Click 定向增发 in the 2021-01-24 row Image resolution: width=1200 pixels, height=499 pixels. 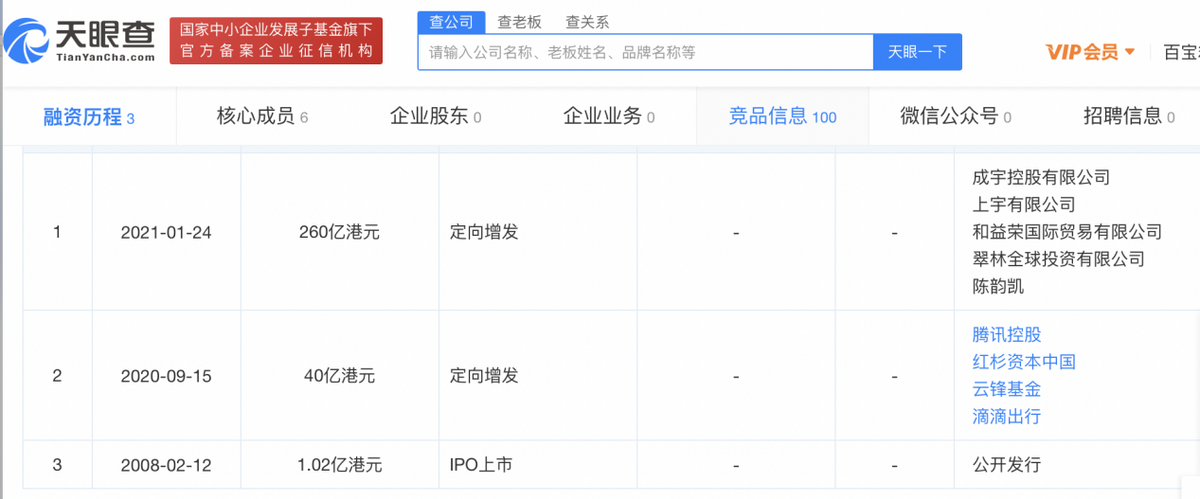click(x=484, y=232)
